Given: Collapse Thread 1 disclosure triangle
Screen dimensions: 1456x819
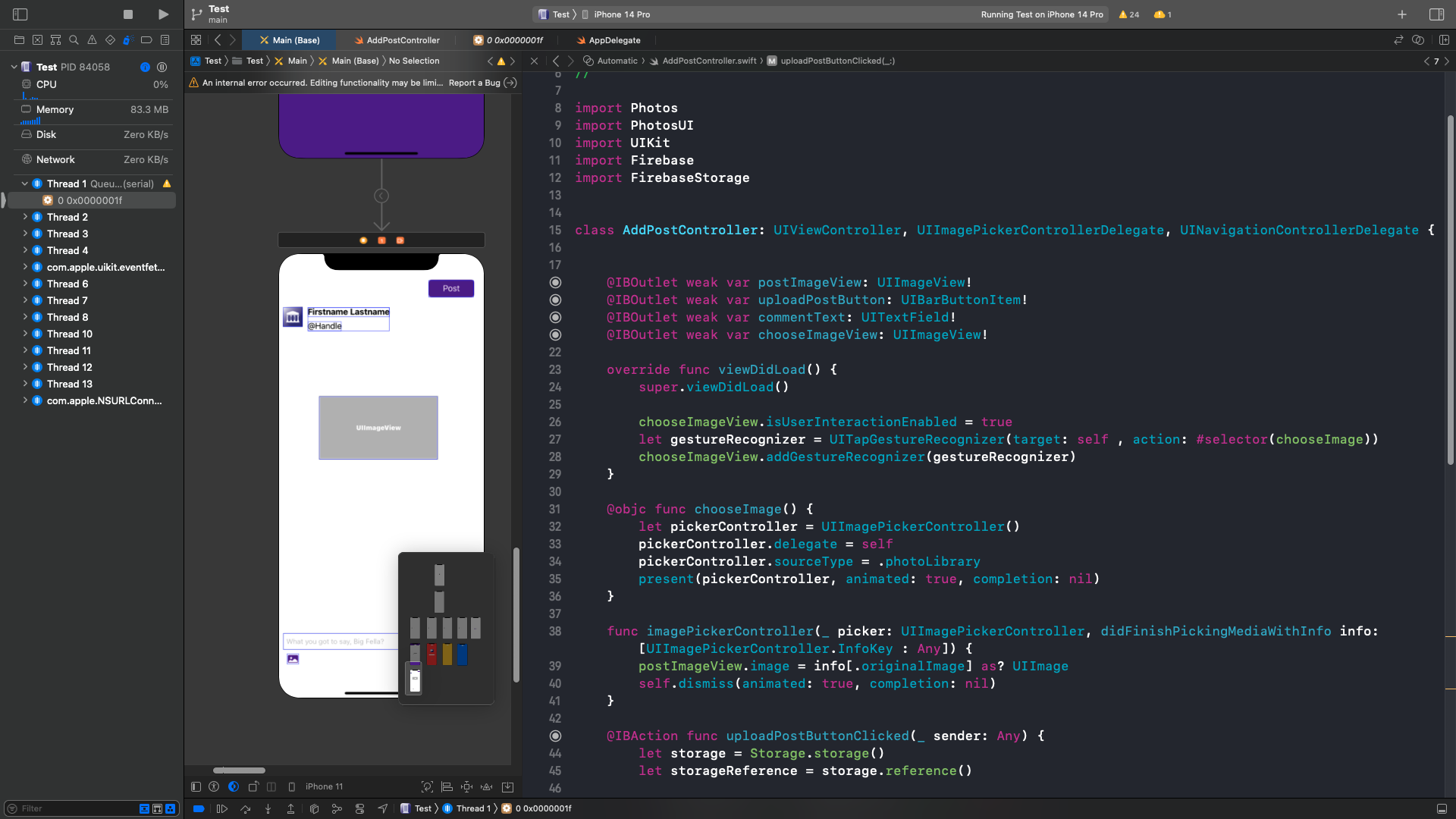Looking at the screenshot, I should 25,184.
